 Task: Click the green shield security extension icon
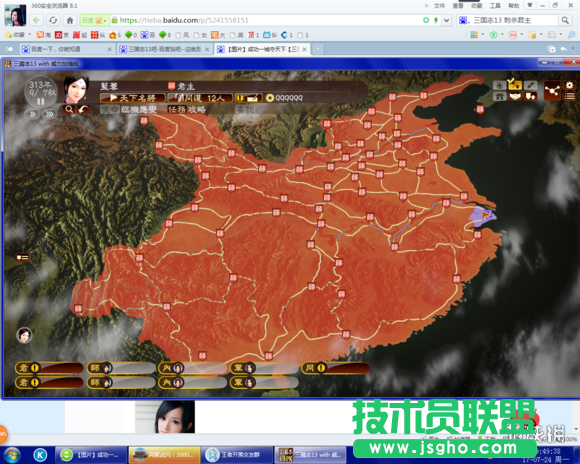coord(493,35)
